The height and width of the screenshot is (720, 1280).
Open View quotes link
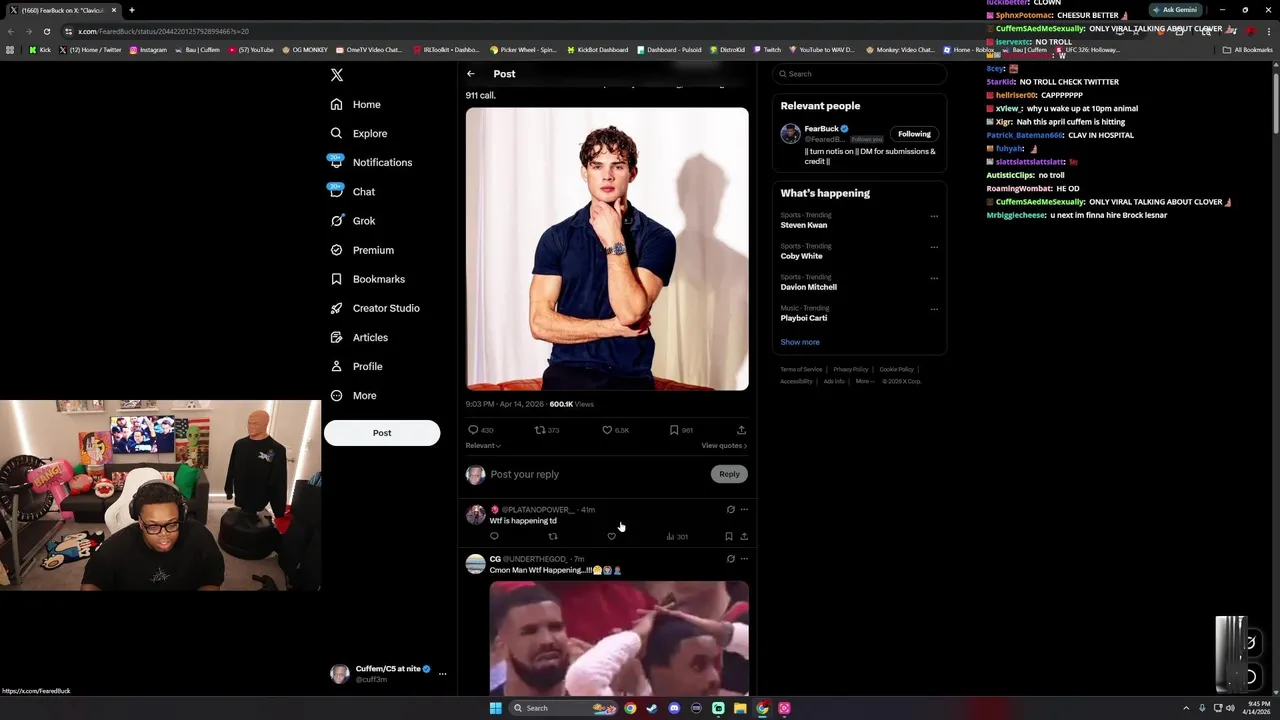[724, 445]
